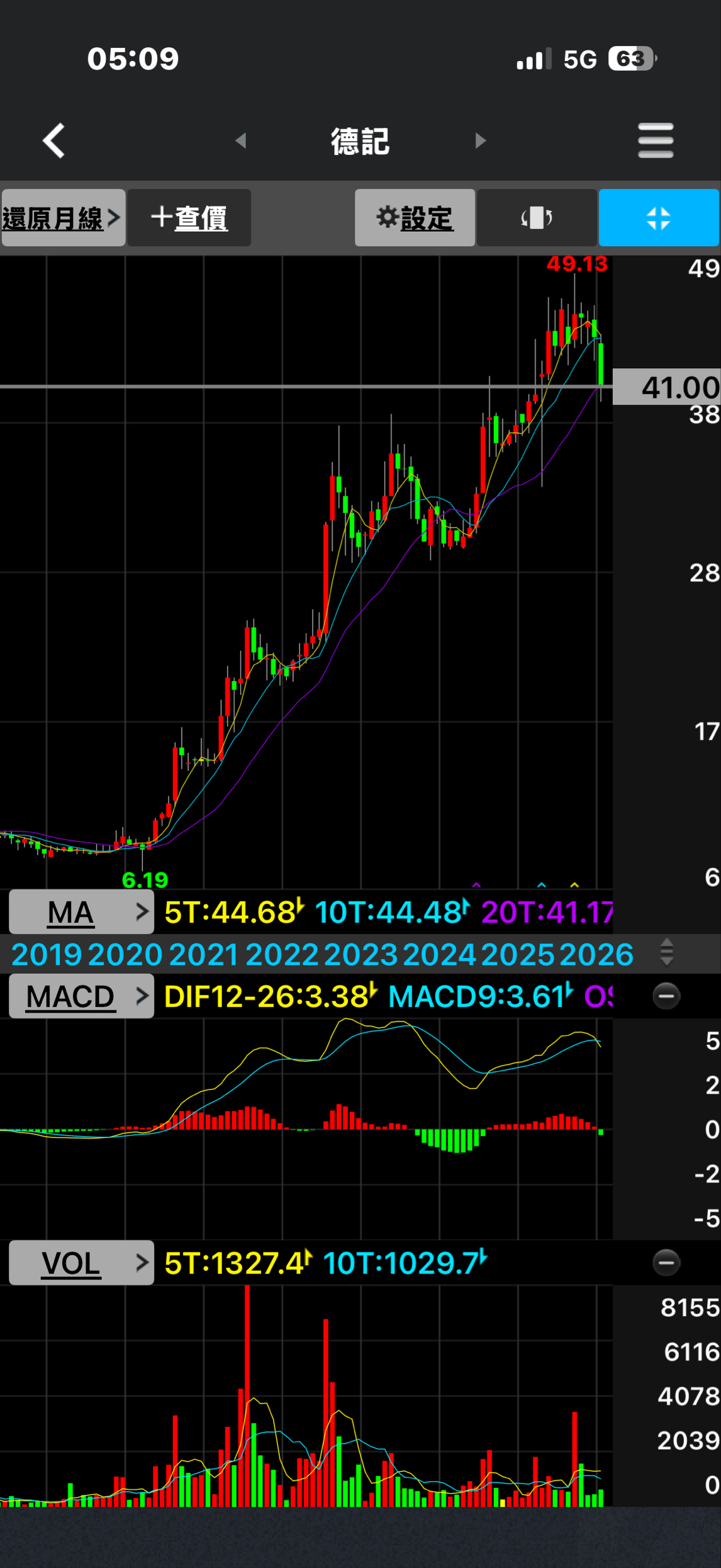Select year 2023 on timeline

(361, 954)
